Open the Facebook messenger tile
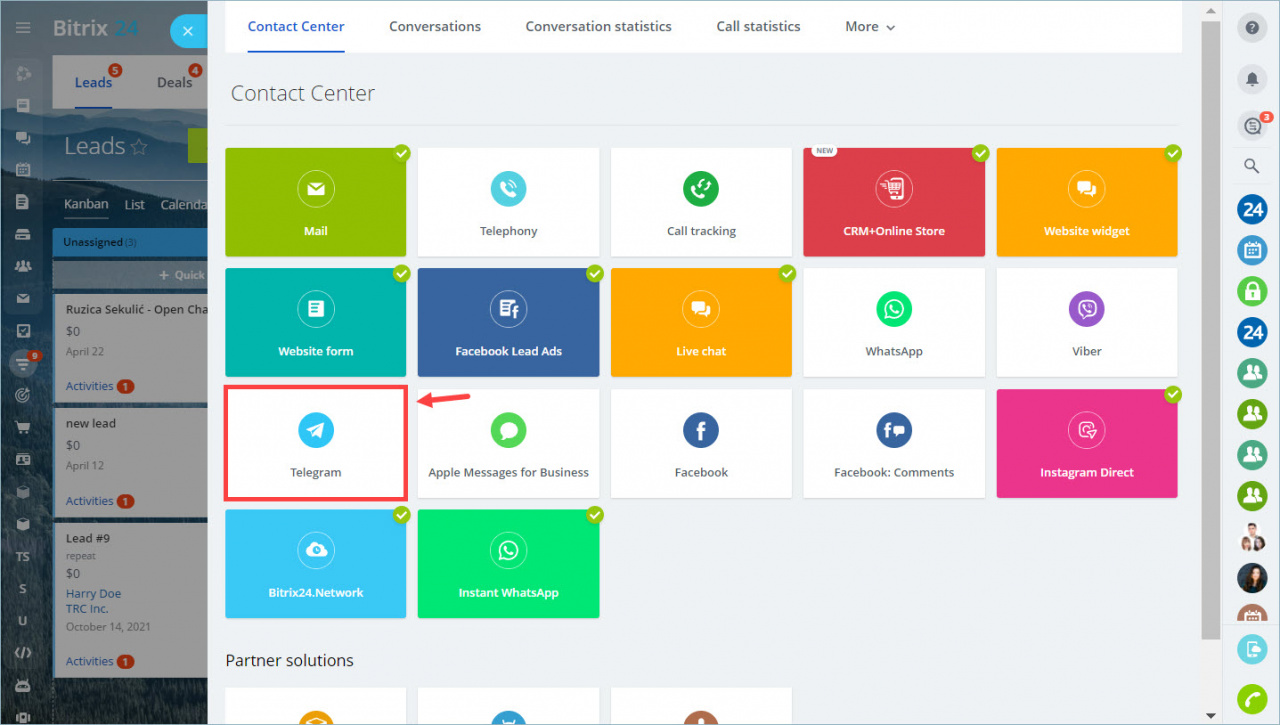The image size is (1280, 725). [701, 443]
